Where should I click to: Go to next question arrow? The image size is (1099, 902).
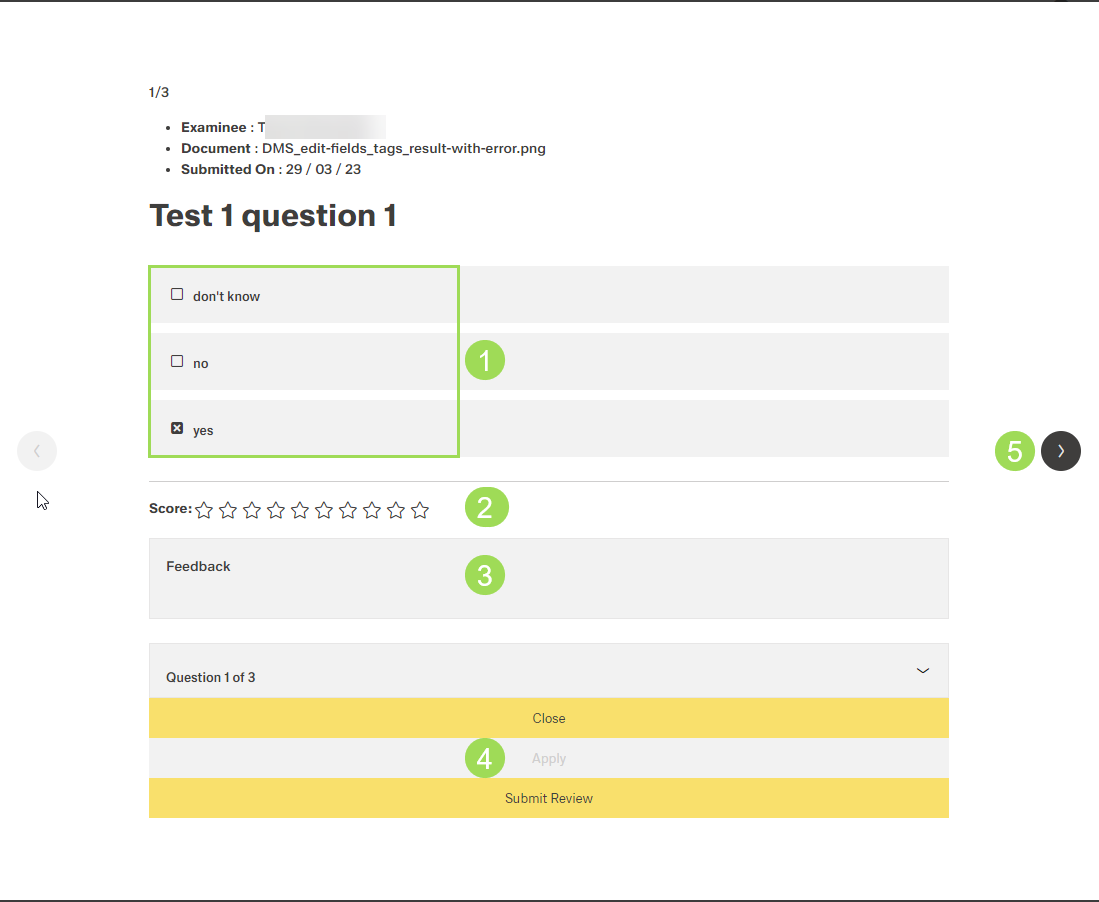coord(1061,451)
